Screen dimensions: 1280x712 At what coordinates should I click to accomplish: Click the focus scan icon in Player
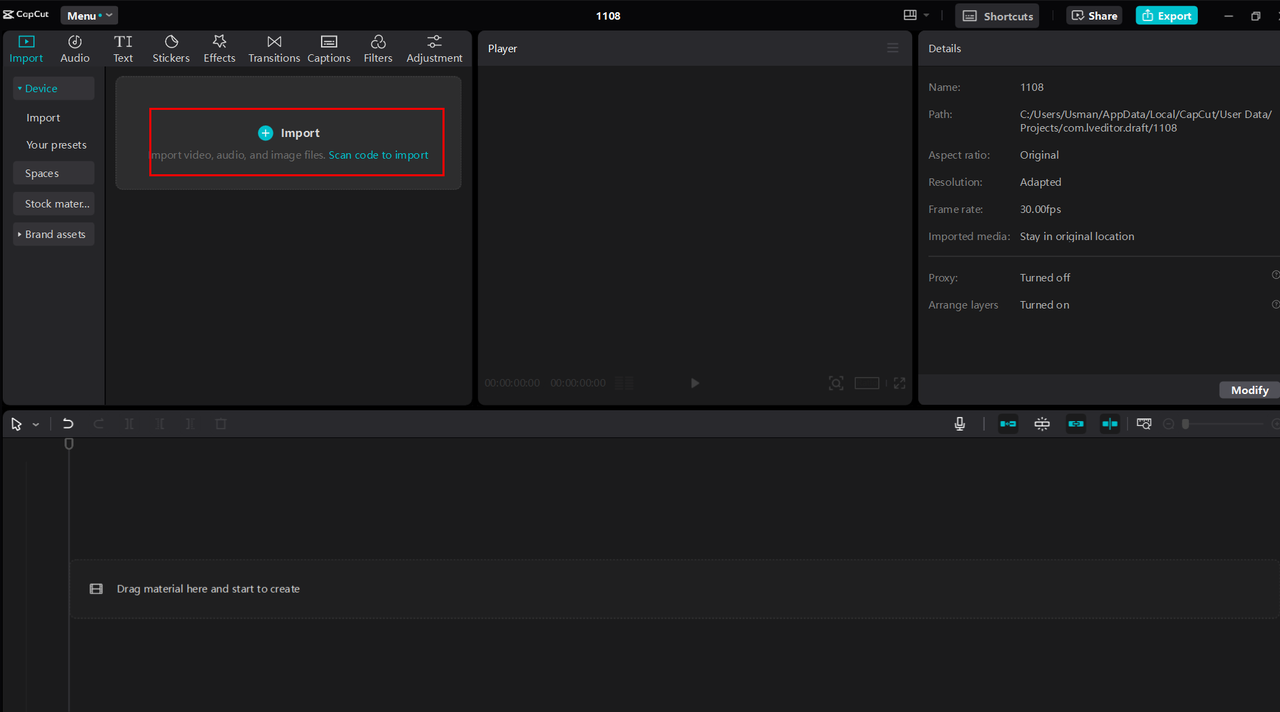[x=836, y=383]
